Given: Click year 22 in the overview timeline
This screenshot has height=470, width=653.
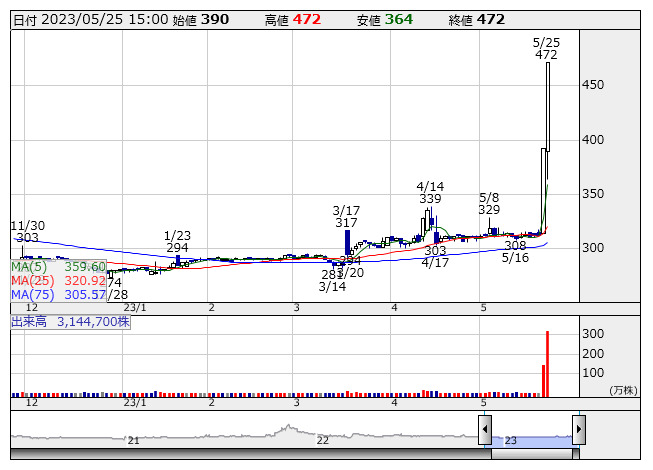Looking at the screenshot, I should point(322,440).
